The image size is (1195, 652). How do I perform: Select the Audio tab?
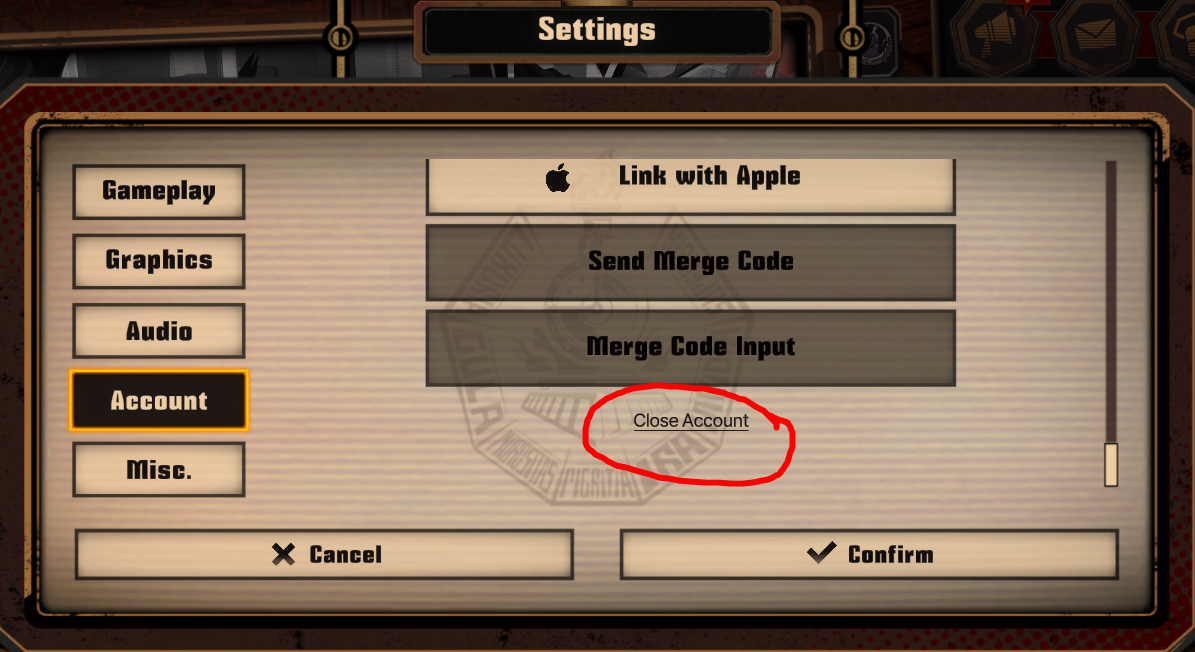coord(159,331)
